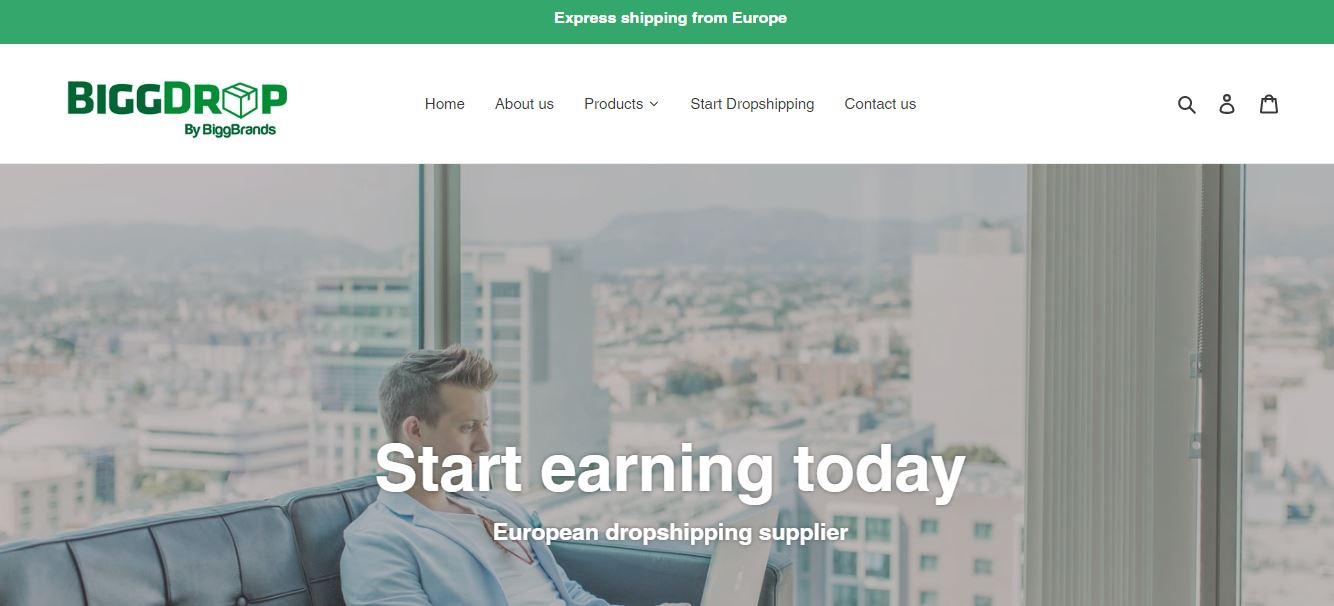Image resolution: width=1334 pixels, height=606 pixels.
Task: Open the search magnifier icon
Action: pyautogui.click(x=1186, y=104)
